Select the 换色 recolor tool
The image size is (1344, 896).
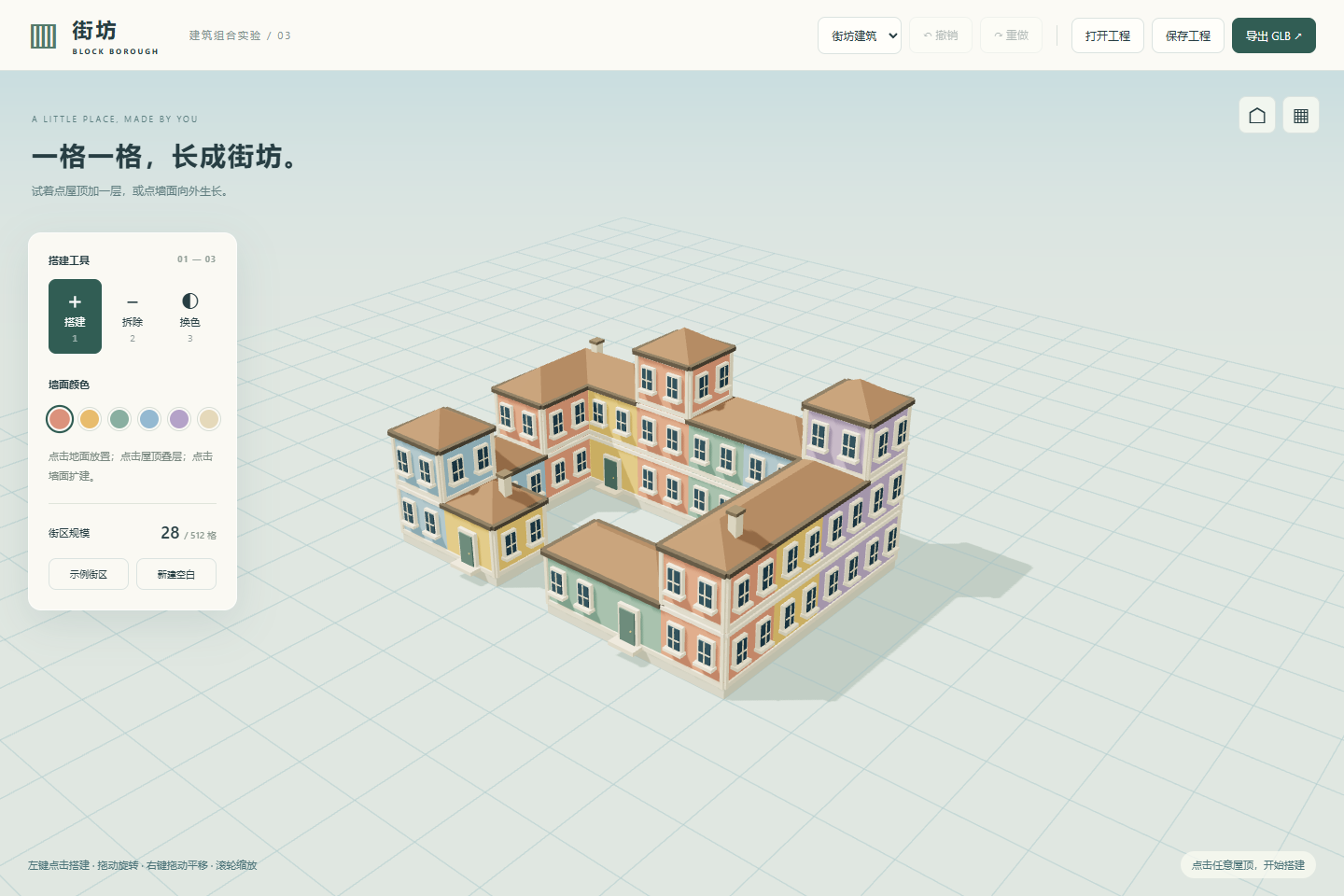tap(190, 316)
